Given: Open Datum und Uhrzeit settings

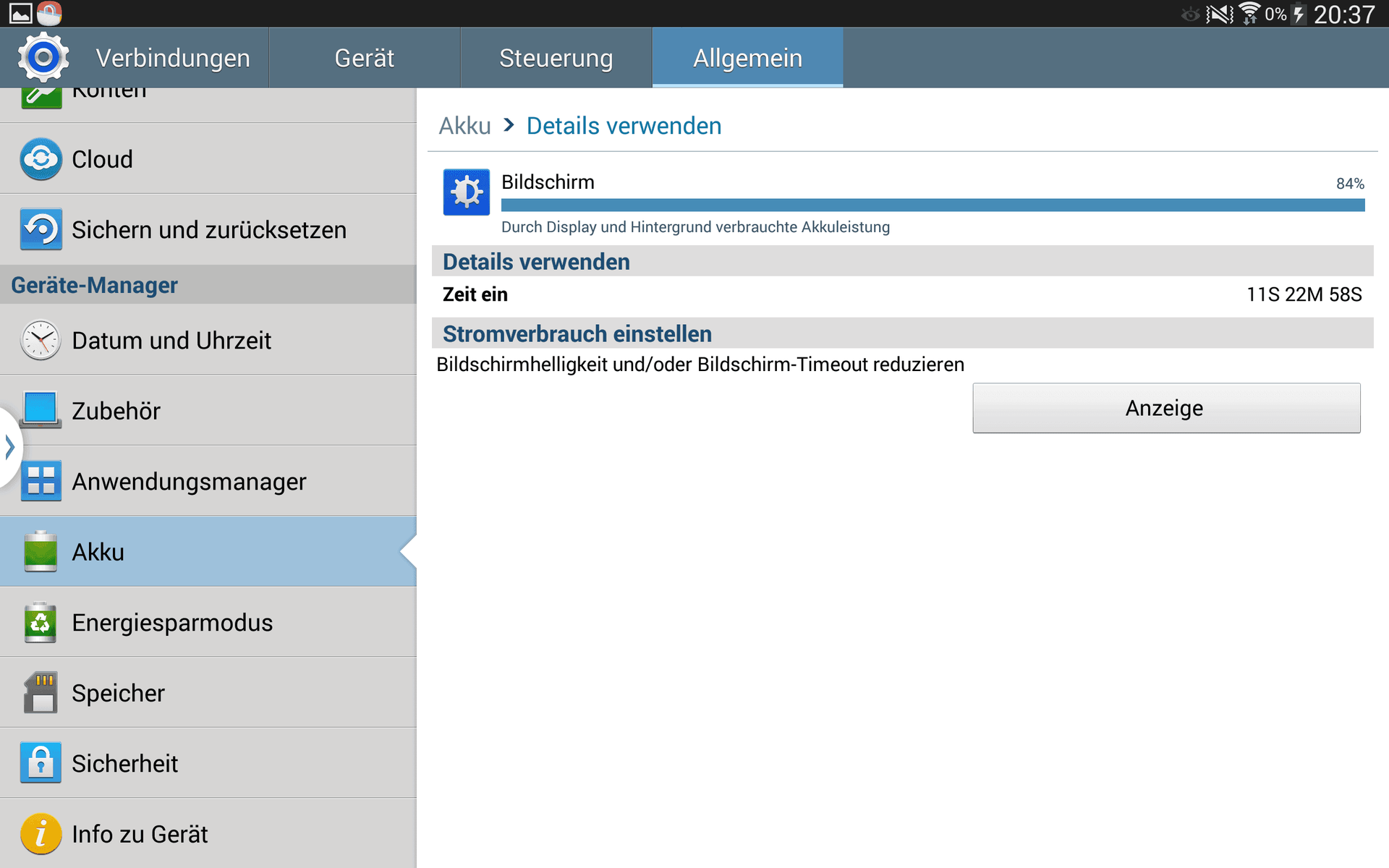Looking at the screenshot, I should pos(208,340).
